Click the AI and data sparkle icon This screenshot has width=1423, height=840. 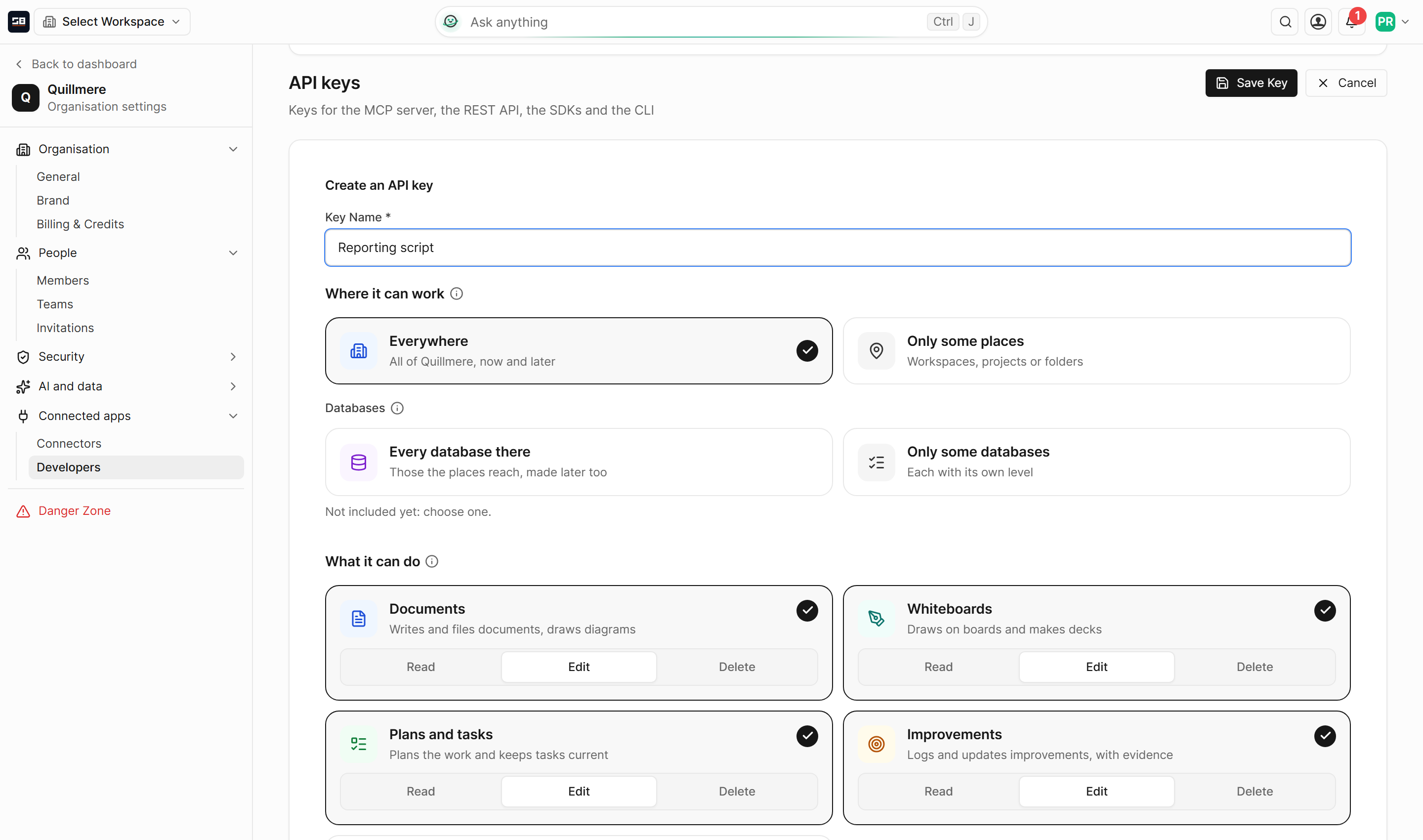(23, 386)
